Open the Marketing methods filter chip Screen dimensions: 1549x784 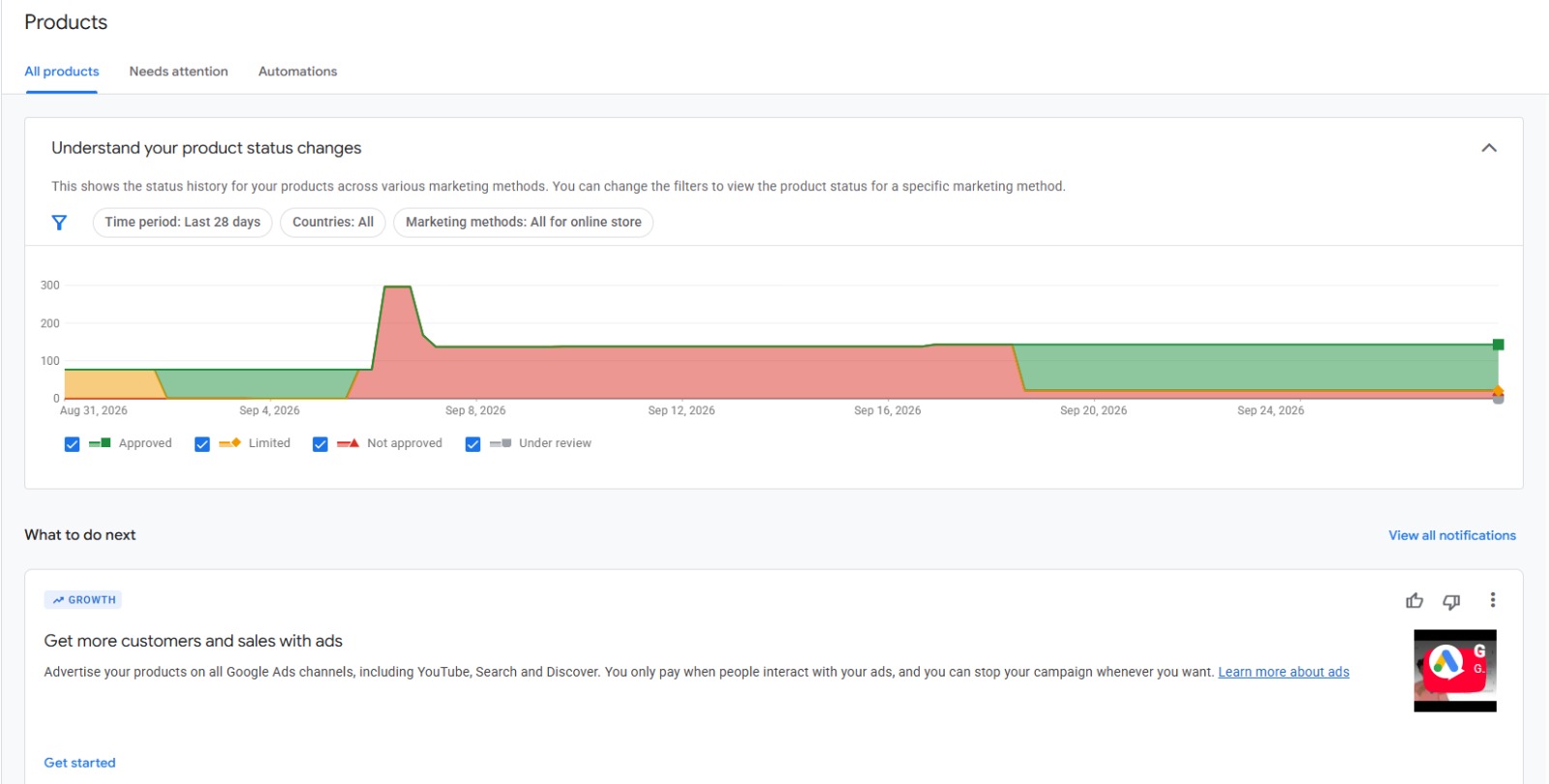tap(524, 223)
